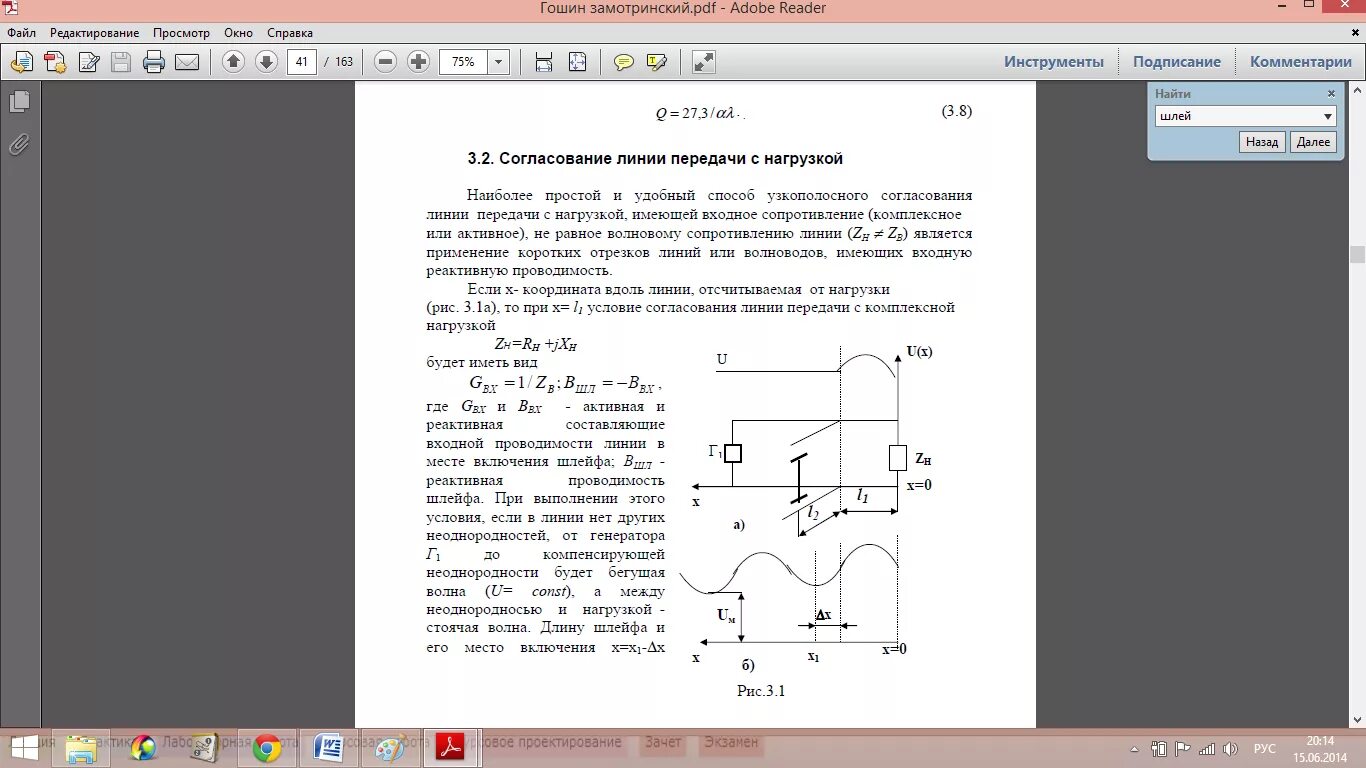Click the heading 3.2. Согласование линии передачи
The width and height of the screenshot is (1366, 768).
click(655, 159)
